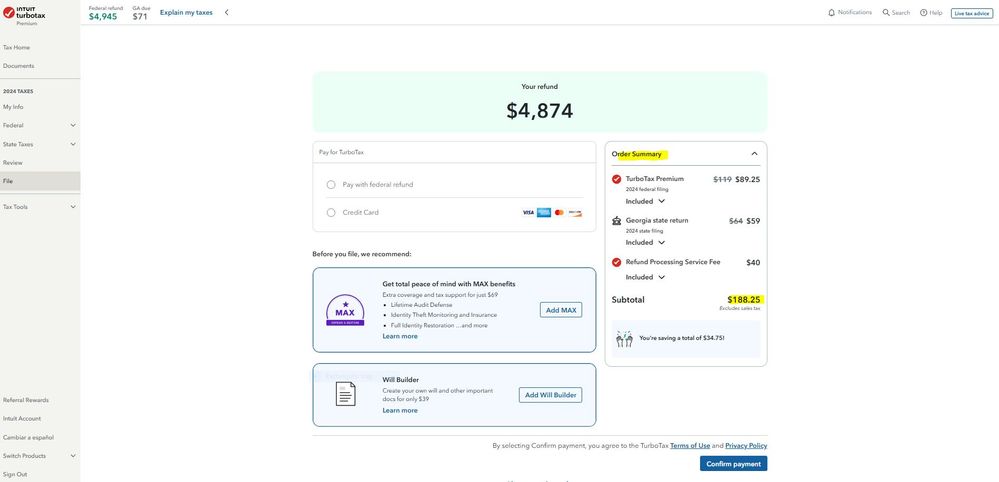
Task: Expand Included under Refund Processing Service Fee
Action: (645, 277)
